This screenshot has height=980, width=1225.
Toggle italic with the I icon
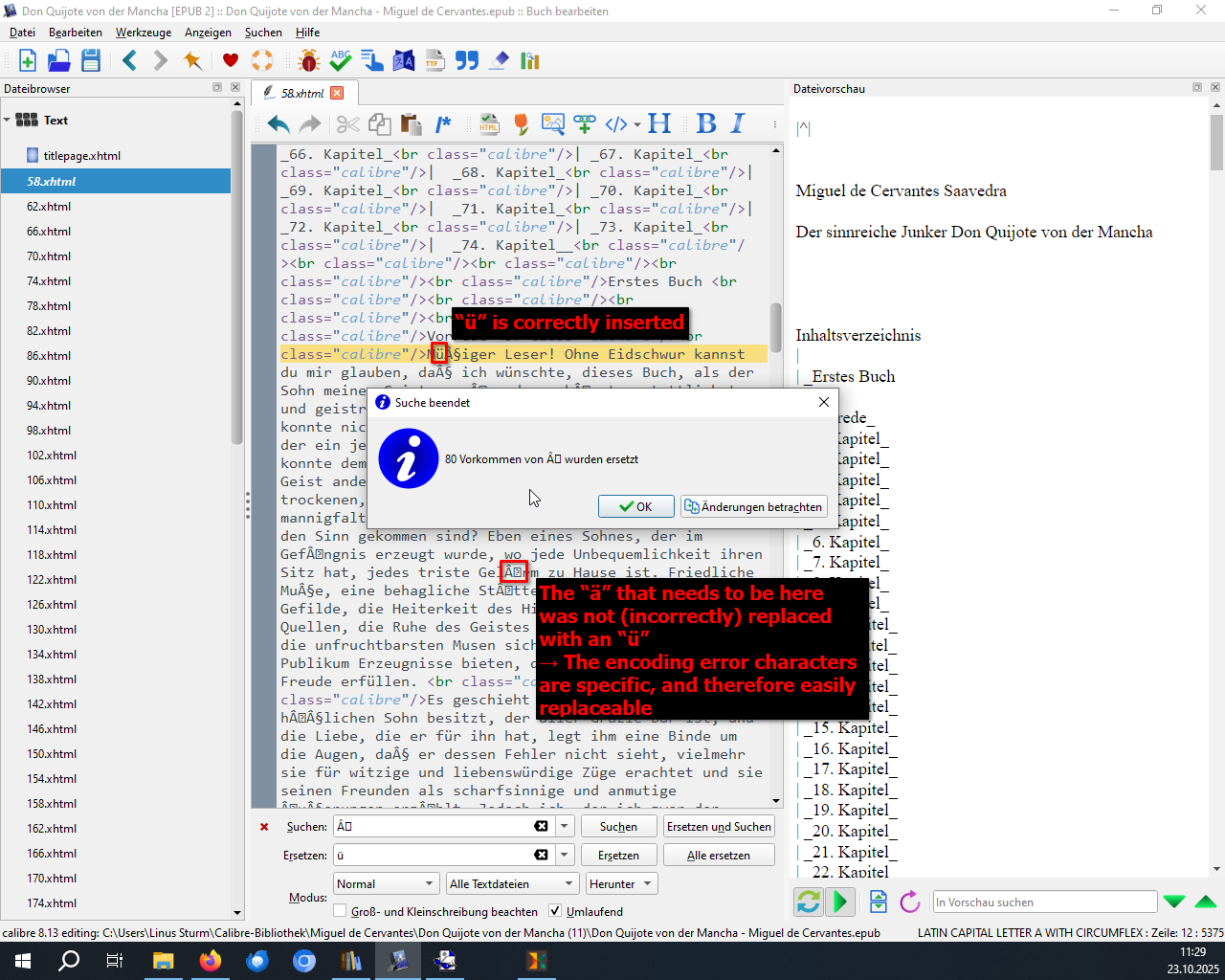[738, 124]
